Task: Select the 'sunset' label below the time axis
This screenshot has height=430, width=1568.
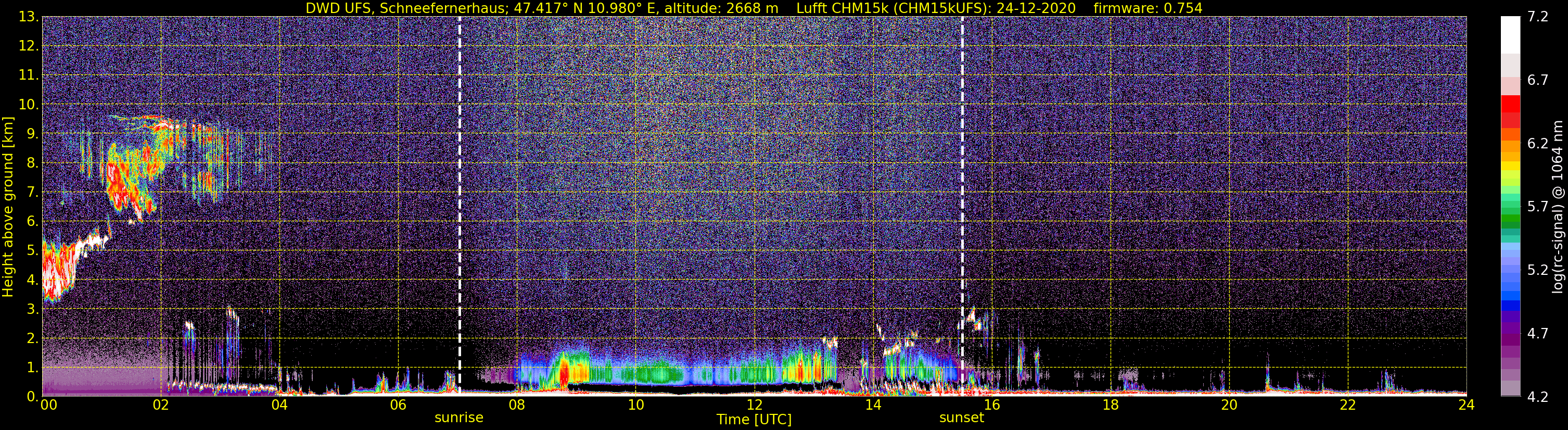Action: (962, 418)
